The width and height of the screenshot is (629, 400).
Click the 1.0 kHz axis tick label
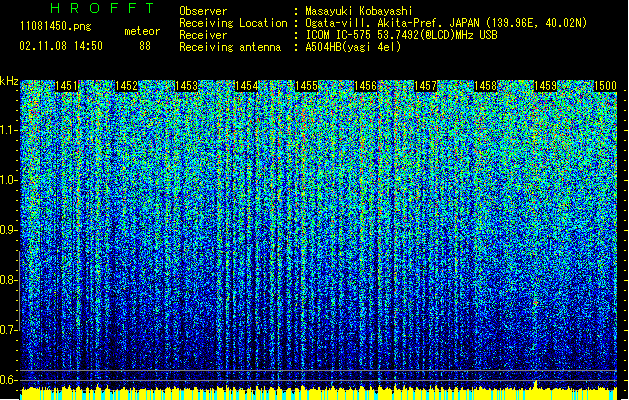tap(9, 180)
